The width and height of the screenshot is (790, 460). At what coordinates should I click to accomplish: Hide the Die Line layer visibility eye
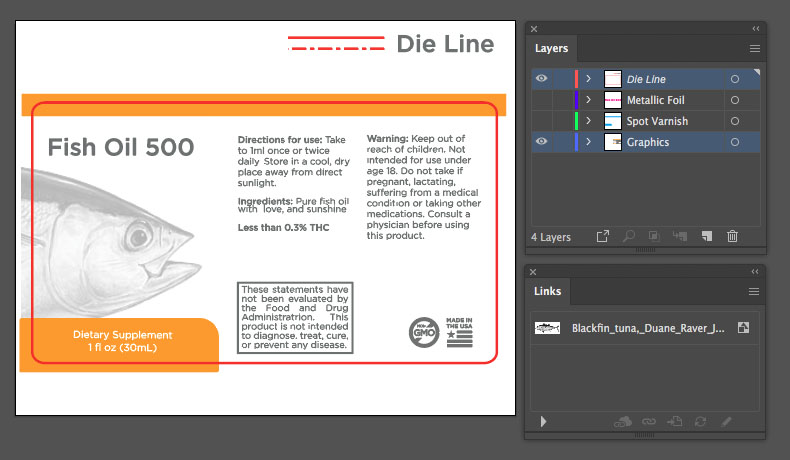coord(542,79)
